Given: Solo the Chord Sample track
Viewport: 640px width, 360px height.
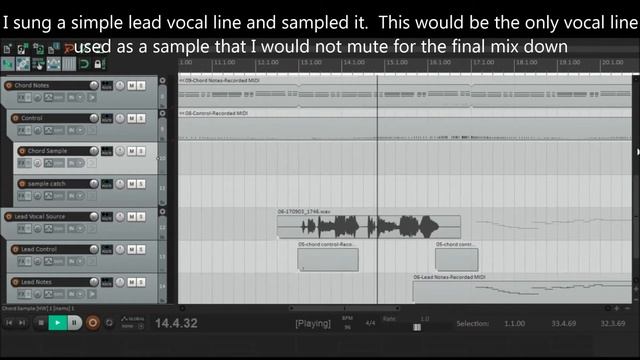Looking at the screenshot, I should tap(141, 151).
